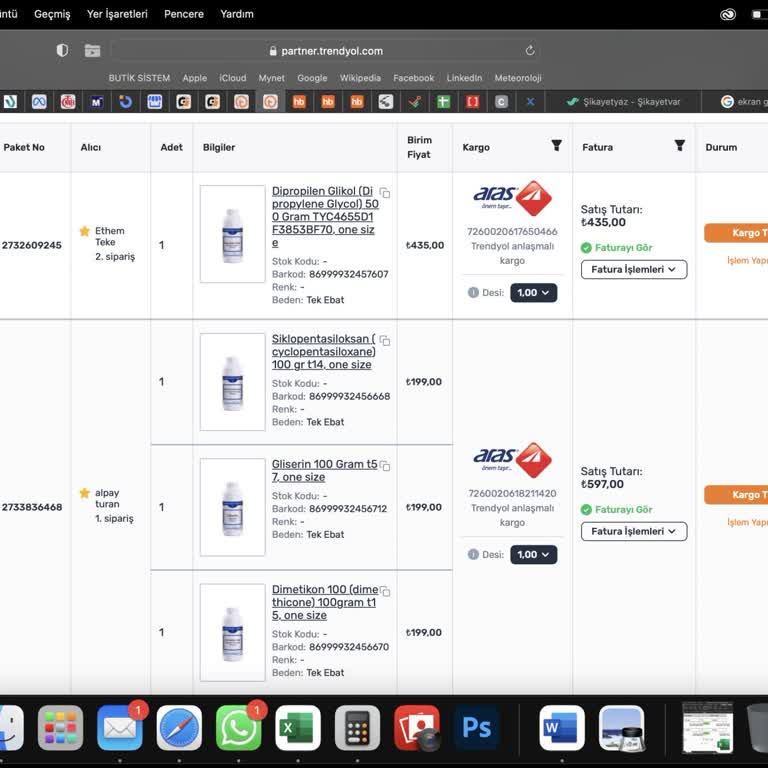
Task: Open the Kargo column filter
Action: pos(556,145)
